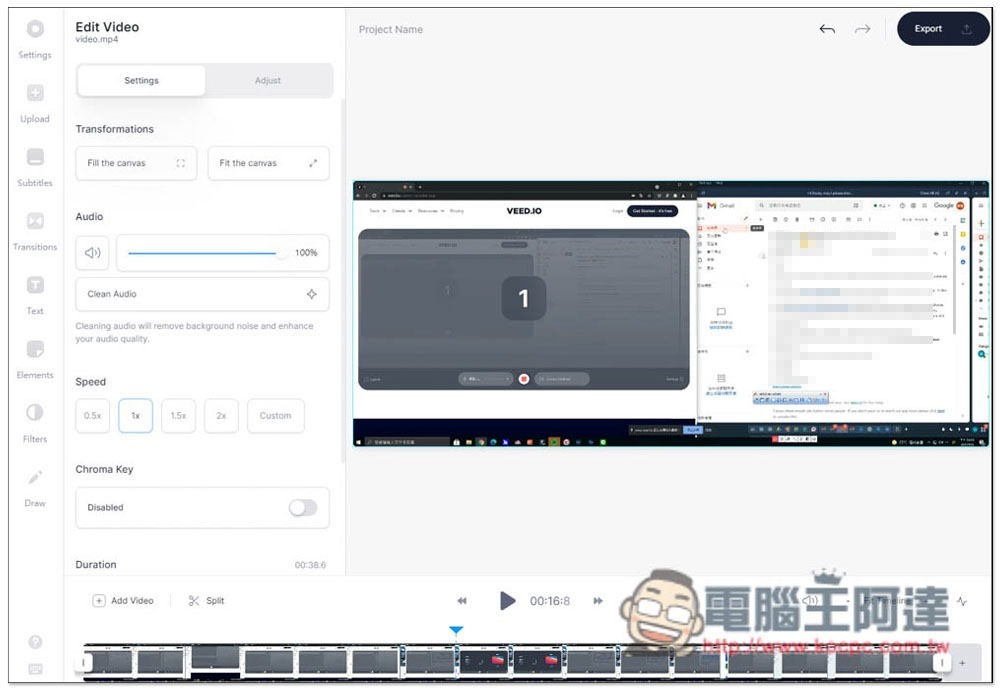Screen dimensions: 1000x691
Task: Click the audio volume slider
Action: pos(205,253)
